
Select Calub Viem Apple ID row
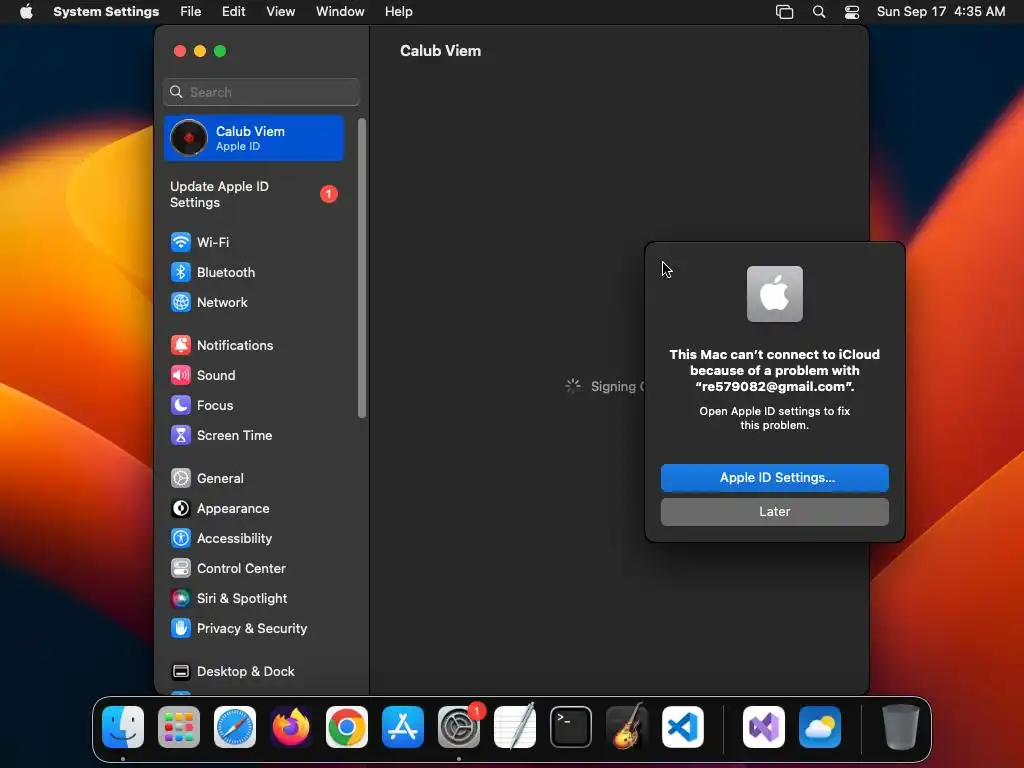(254, 138)
